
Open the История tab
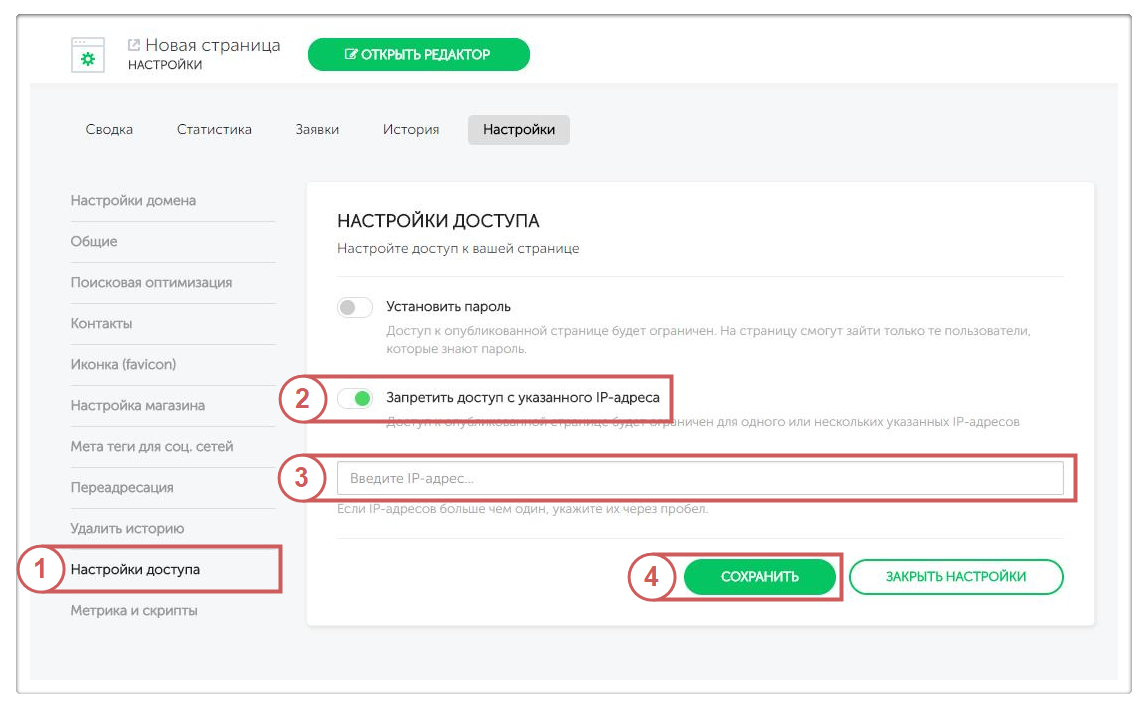(x=410, y=129)
